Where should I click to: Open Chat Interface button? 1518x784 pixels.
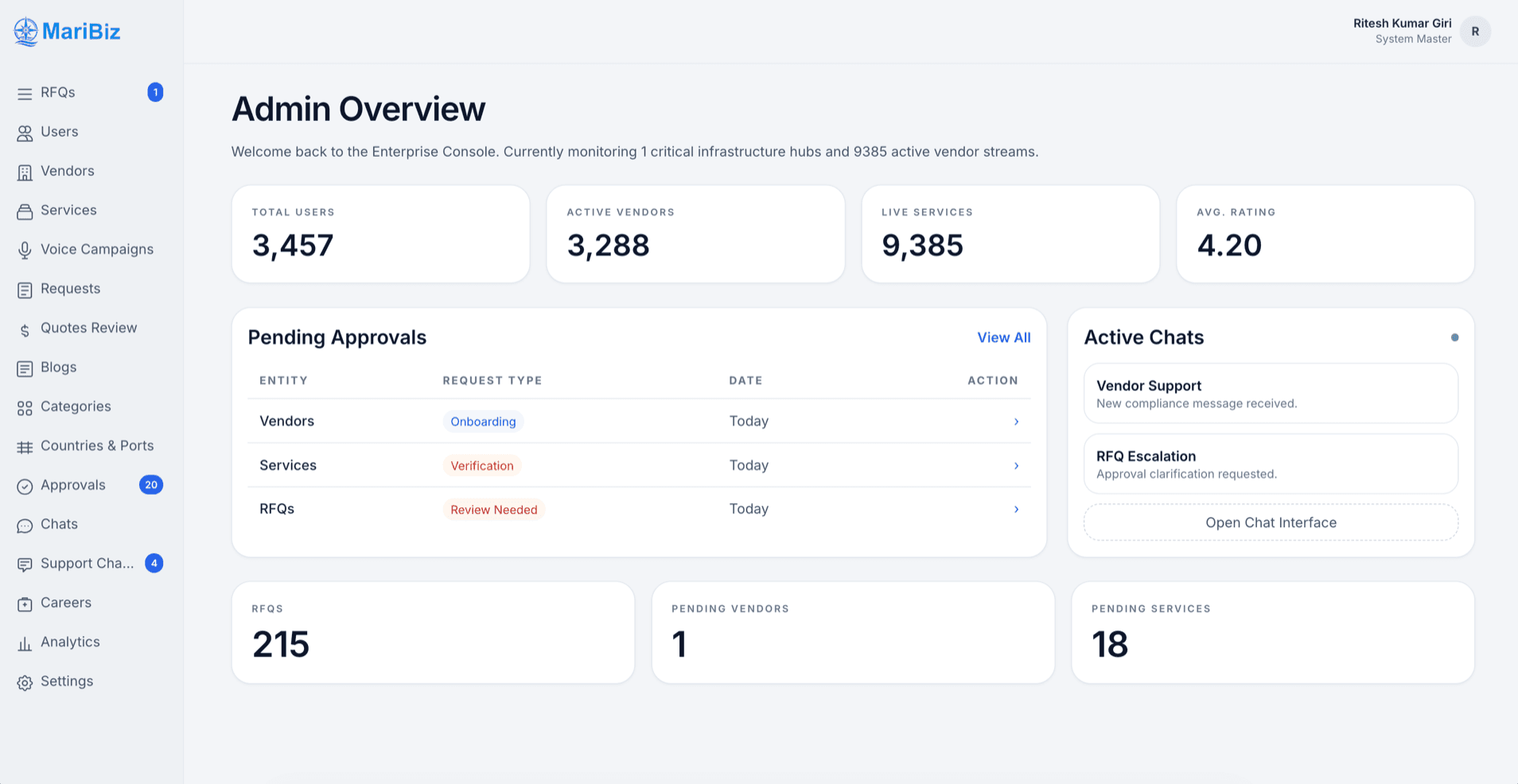pos(1271,522)
